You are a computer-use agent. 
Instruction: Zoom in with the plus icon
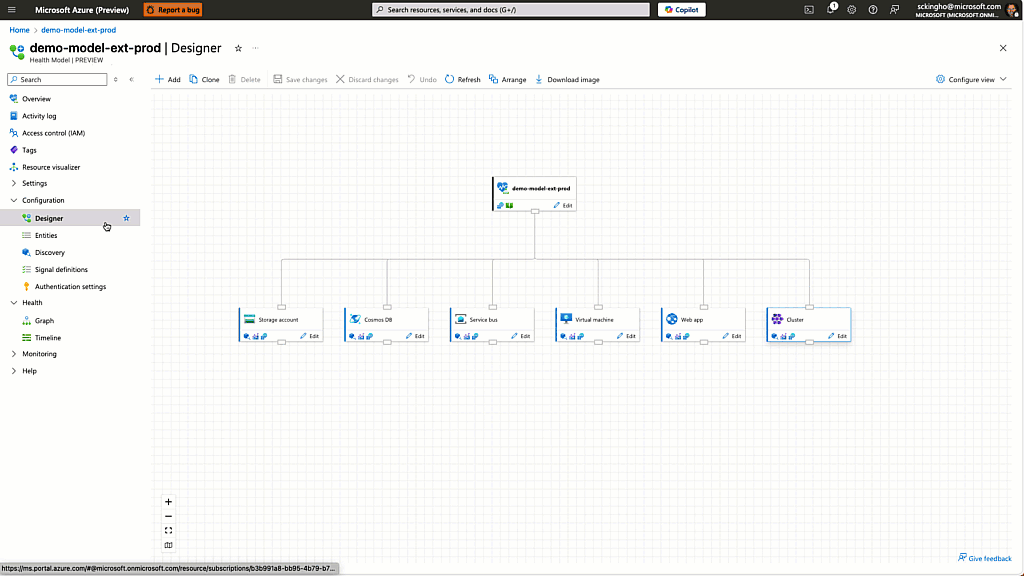(x=168, y=502)
